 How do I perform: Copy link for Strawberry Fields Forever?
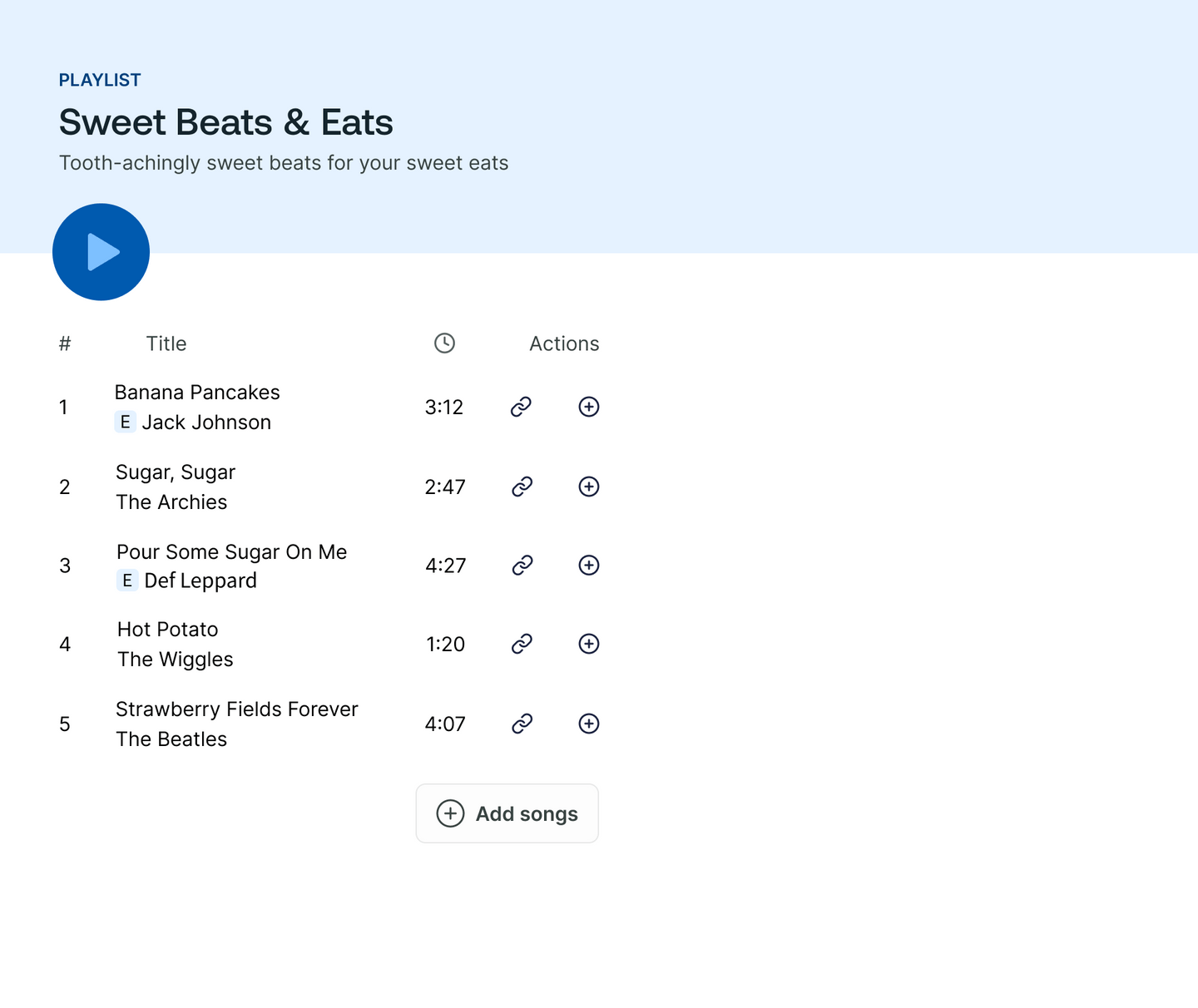522,724
